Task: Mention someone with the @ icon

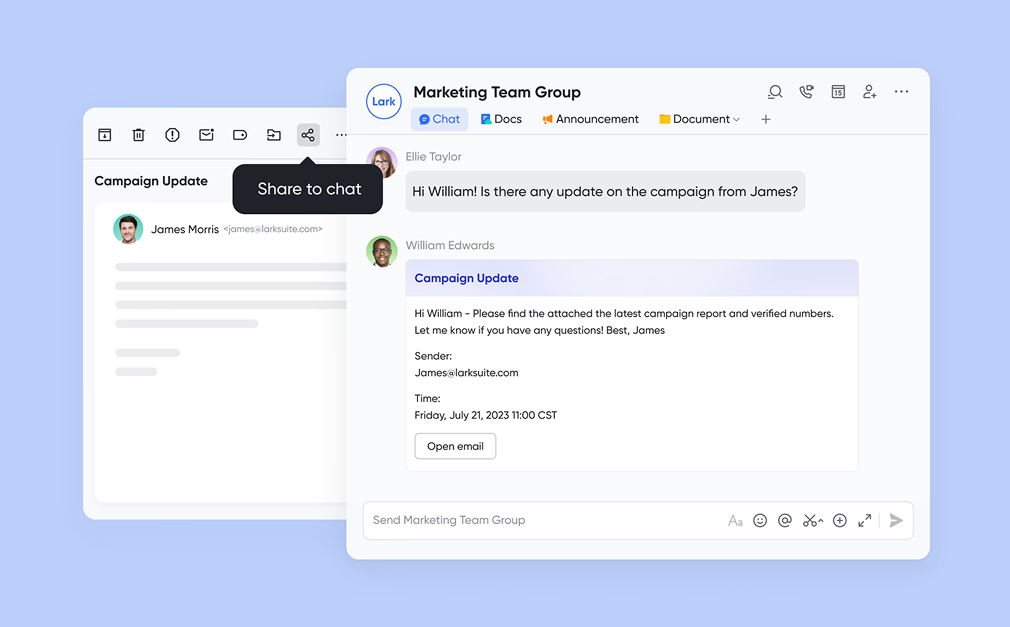Action: point(784,520)
